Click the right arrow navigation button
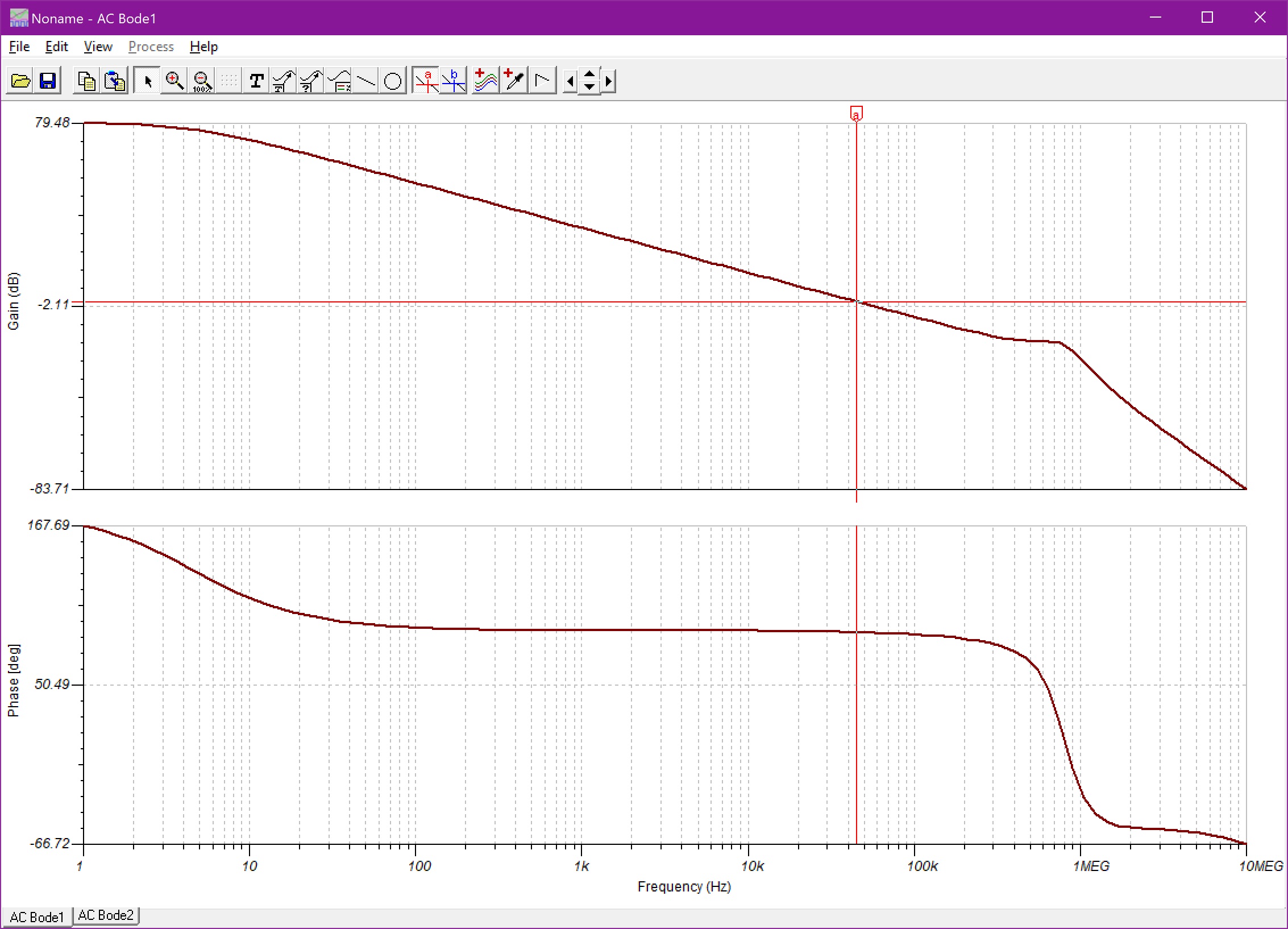 pos(608,81)
